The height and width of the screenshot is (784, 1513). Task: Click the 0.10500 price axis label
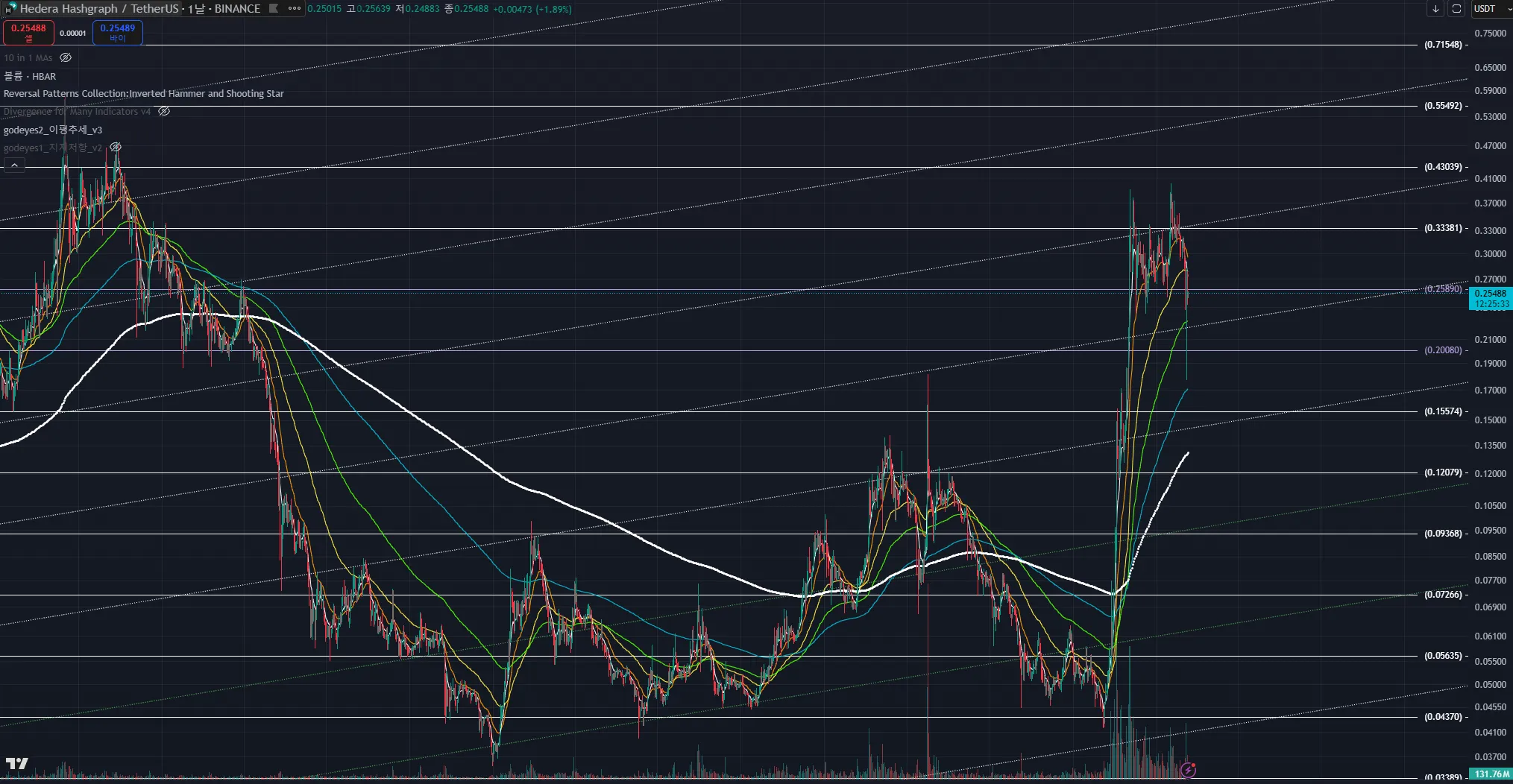1490,506
